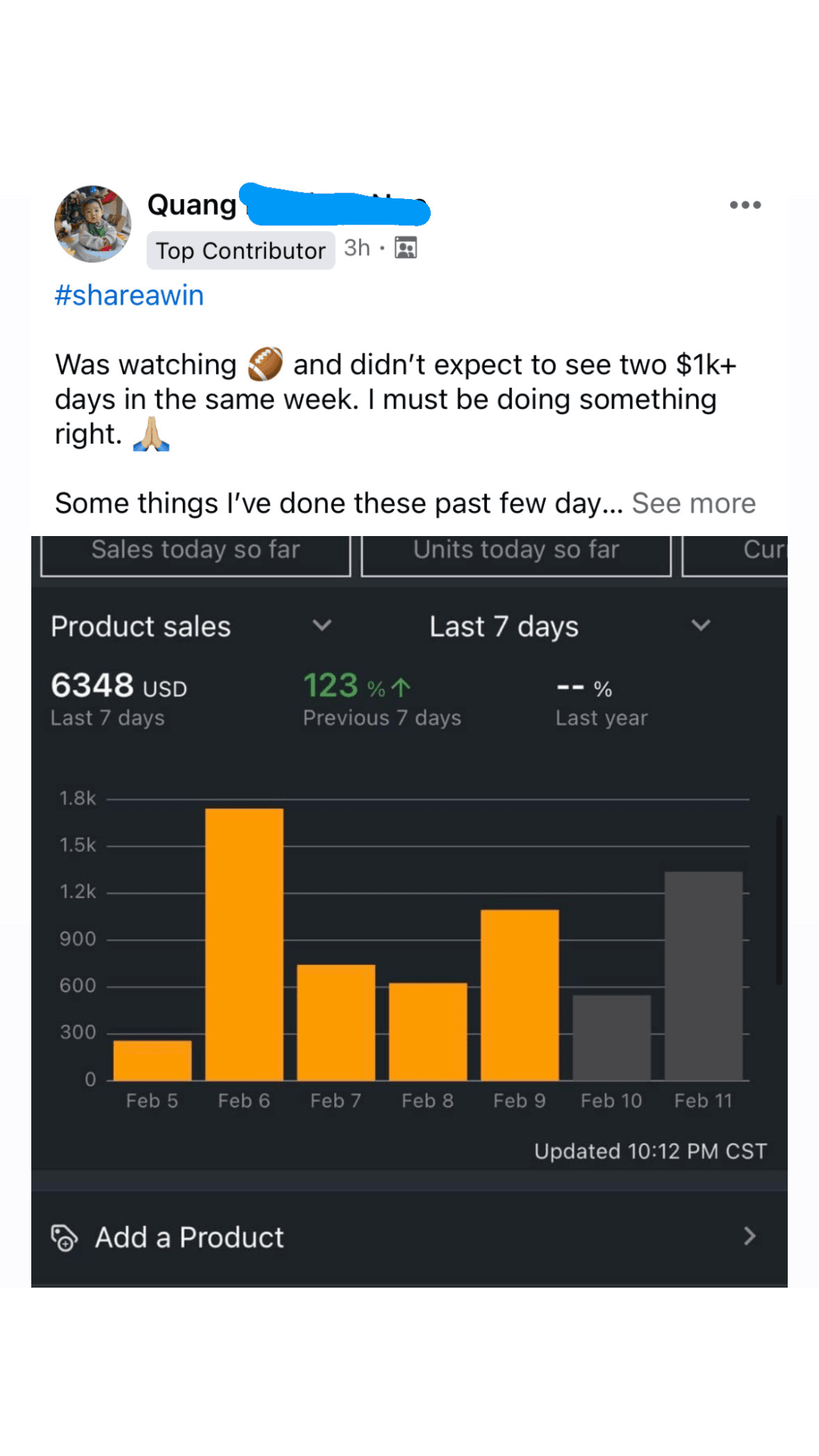The width and height of the screenshot is (819, 1456).
Task: Open the #shareawin hashtag link
Action: [129, 295]
